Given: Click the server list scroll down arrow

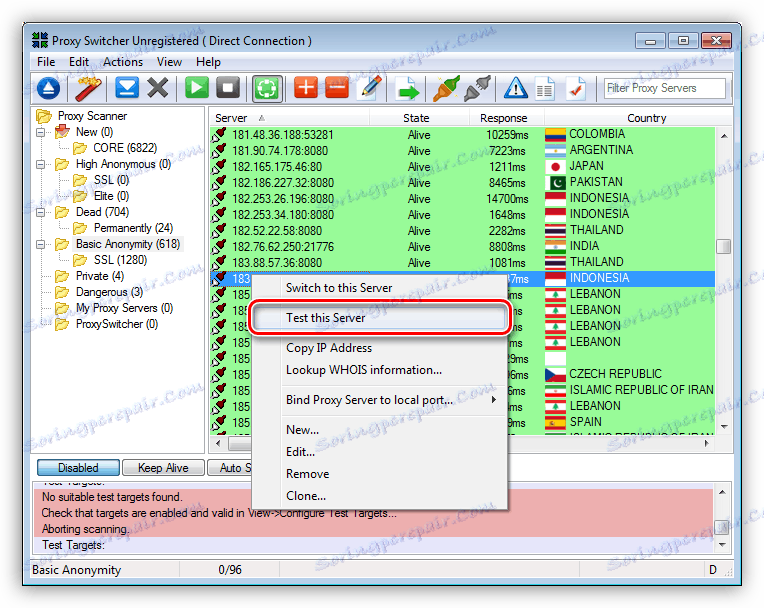Looking at the screenshot, I should point(724,427).
